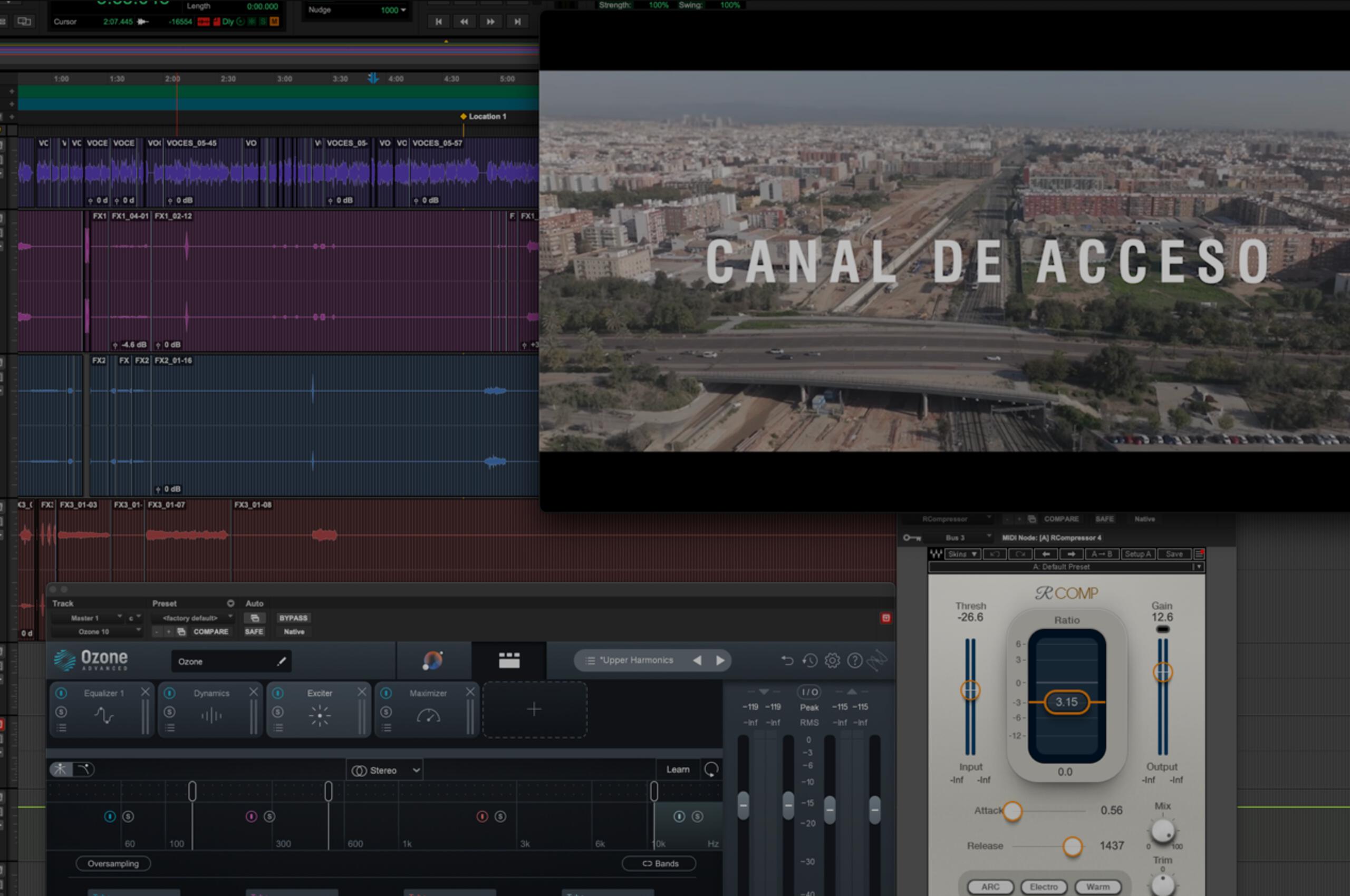Power off the Exciter module
Image resolution: width=1350 pixels, height=896 pixels.
(x=278, y=693)
